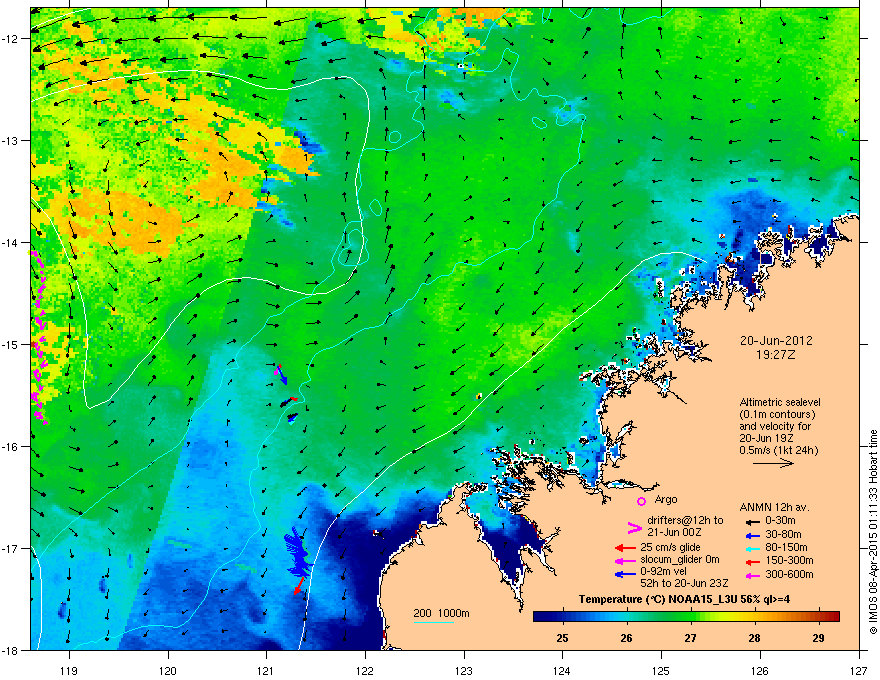This screenshot has height=680, width=880.
Task: Click the color bar tick label 25
Action: pos(562,638)
